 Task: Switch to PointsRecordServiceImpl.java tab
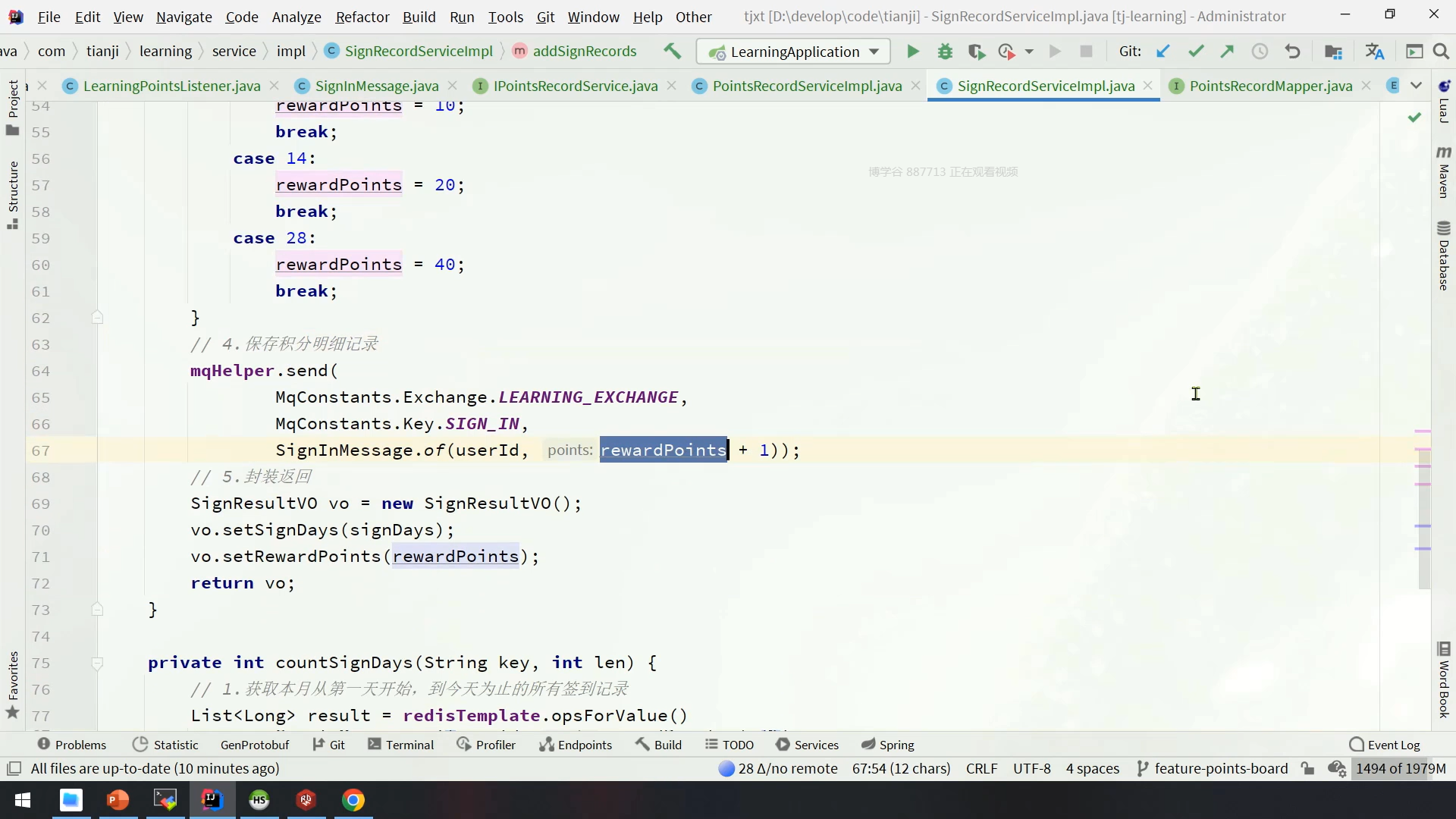point(807,86)
